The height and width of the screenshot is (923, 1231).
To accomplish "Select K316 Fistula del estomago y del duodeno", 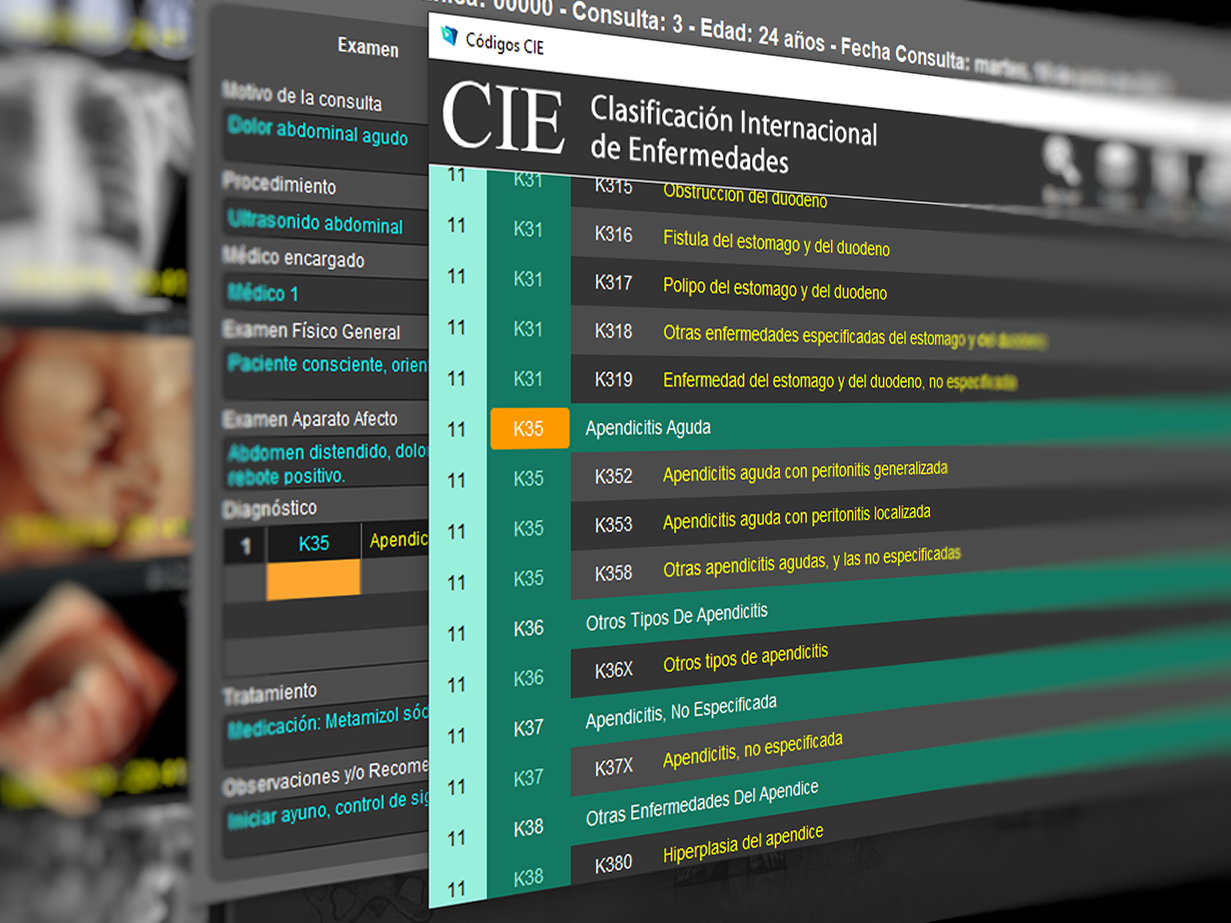I will tap(775, 242).
